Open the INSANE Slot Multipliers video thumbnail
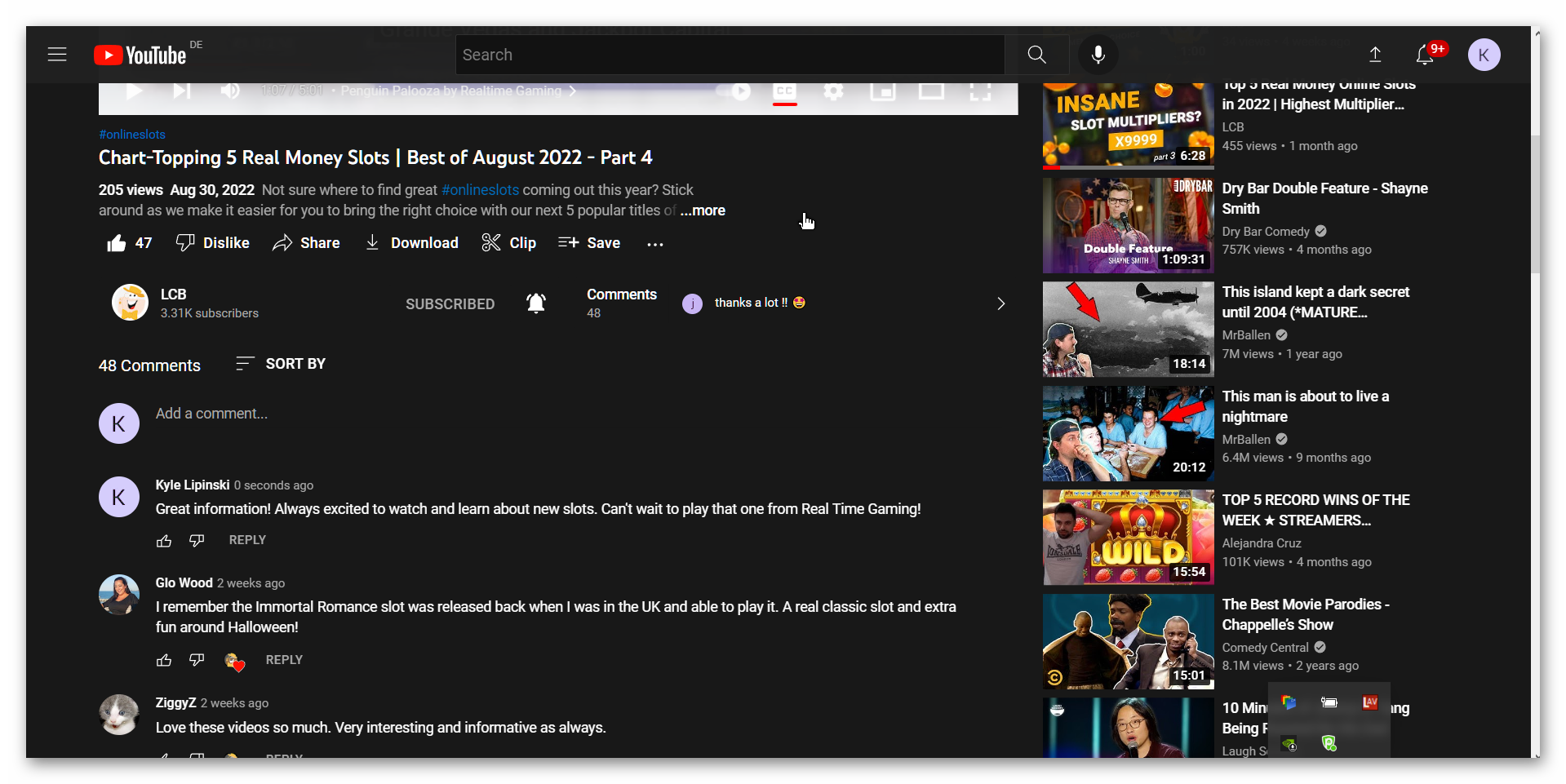Viewport: 1566px width, 784px height. pyautogui.click(x=1128, y=125)
